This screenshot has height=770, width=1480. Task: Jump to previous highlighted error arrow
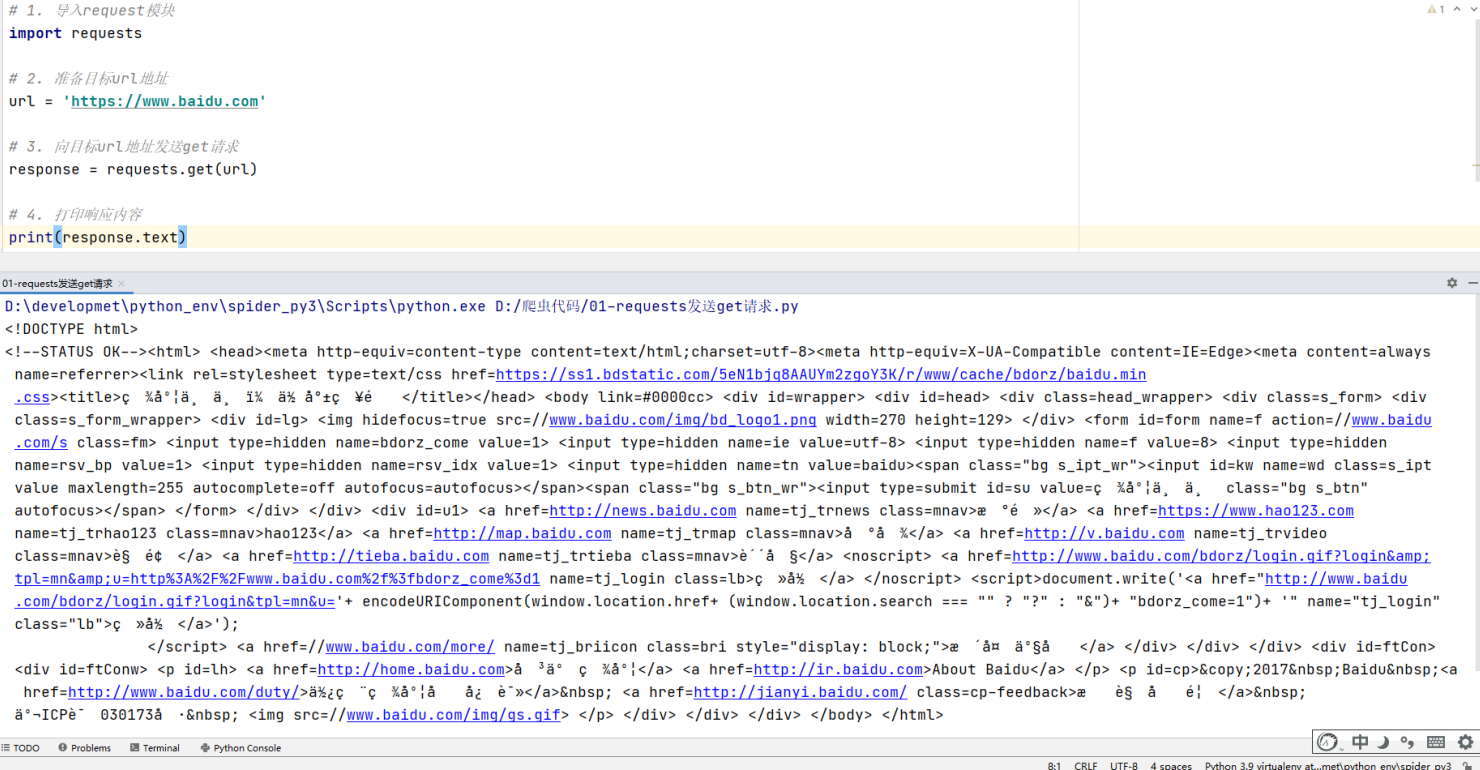1455,9
